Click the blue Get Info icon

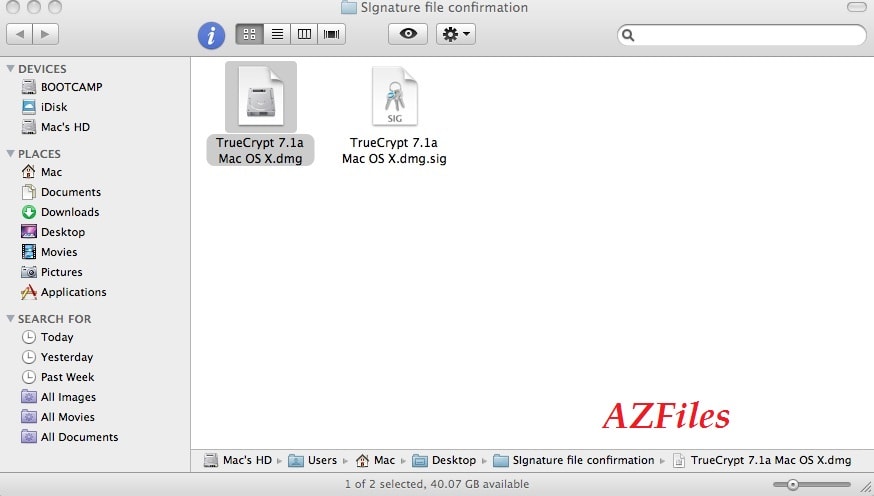click(211, 35)
